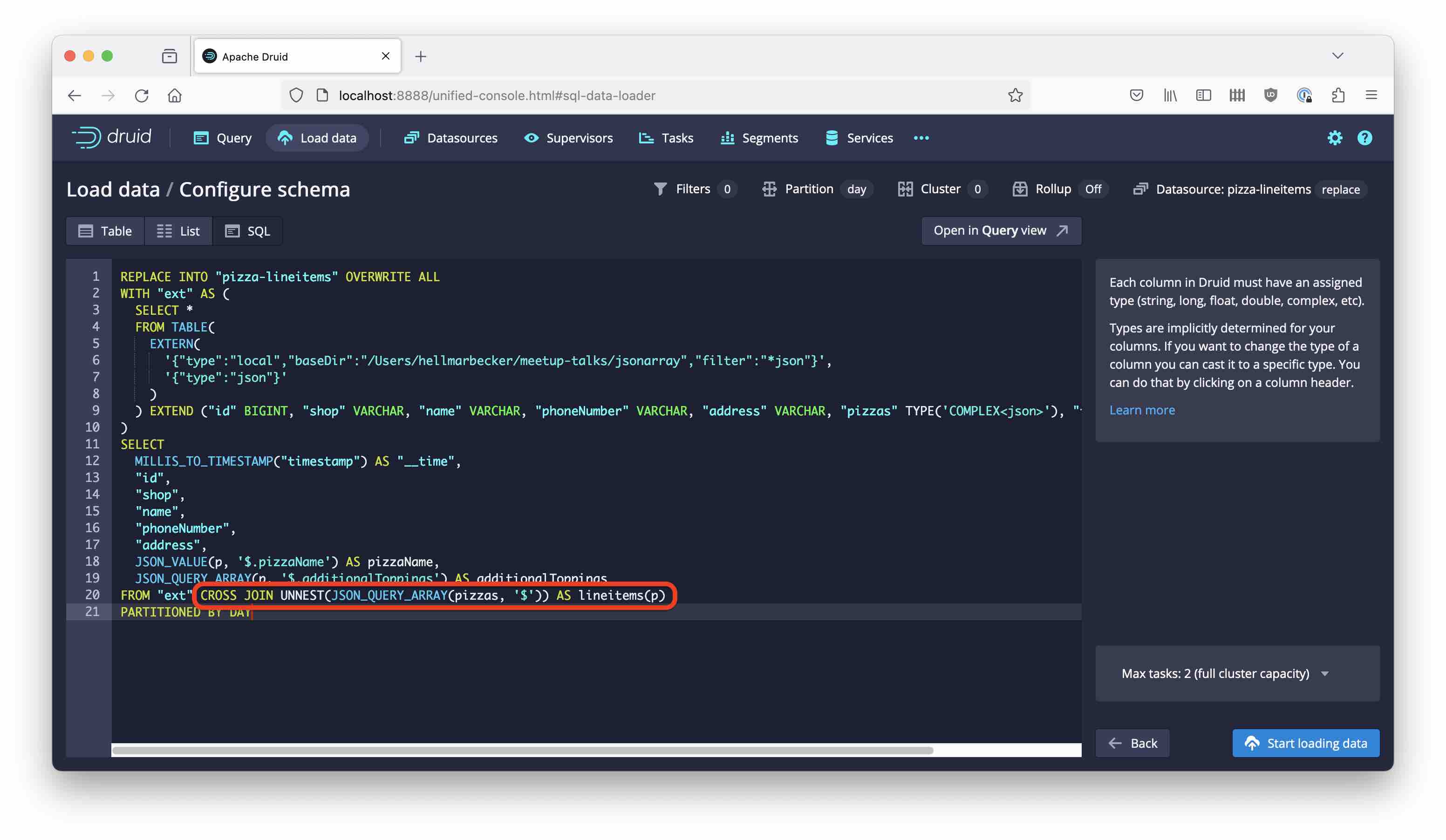Open the Services view
The width and height of the screenshot is (1446, 840).
pyautogui.click(x=869, y=138)
